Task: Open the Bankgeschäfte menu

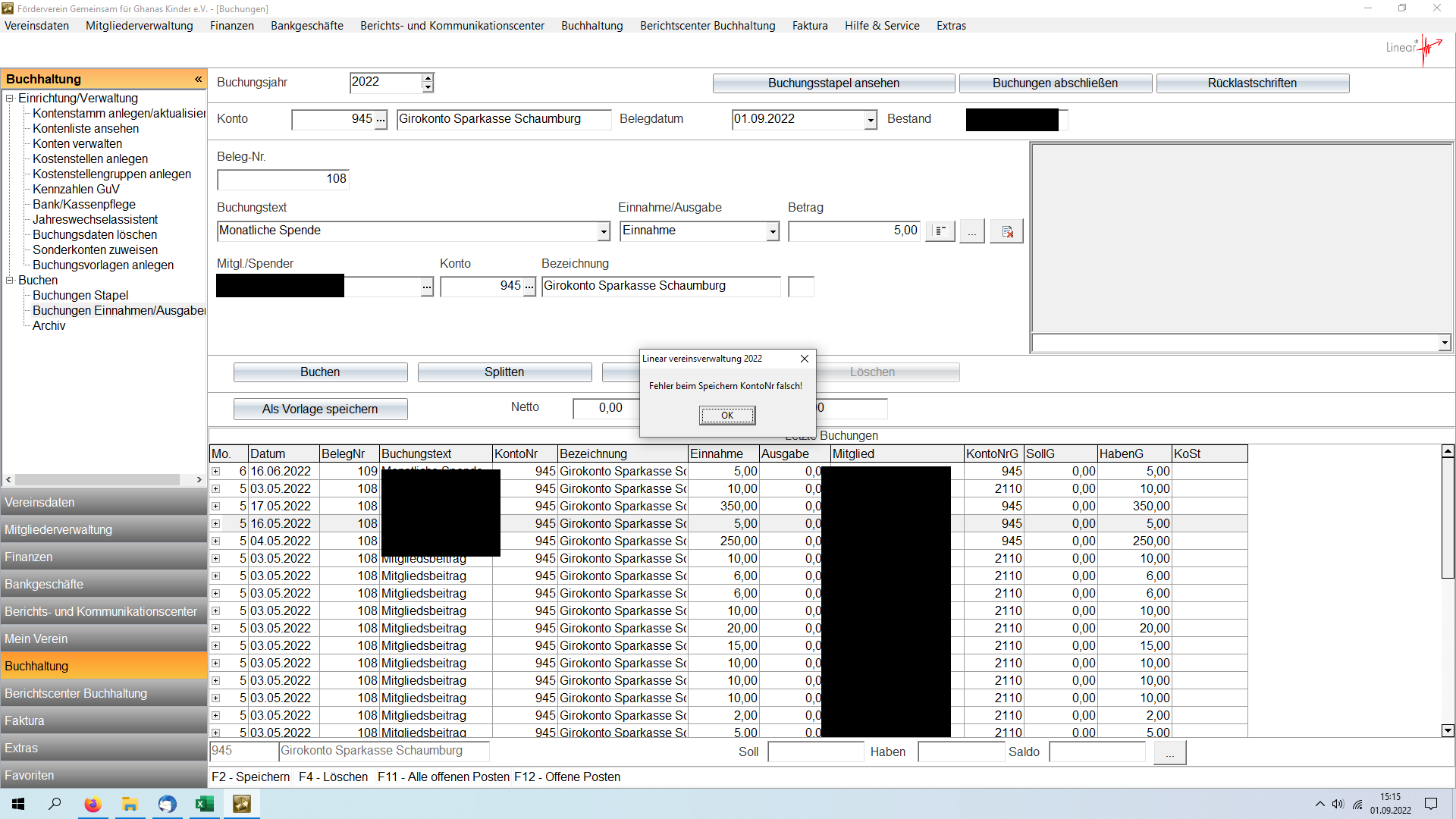Action: point(306,25)
